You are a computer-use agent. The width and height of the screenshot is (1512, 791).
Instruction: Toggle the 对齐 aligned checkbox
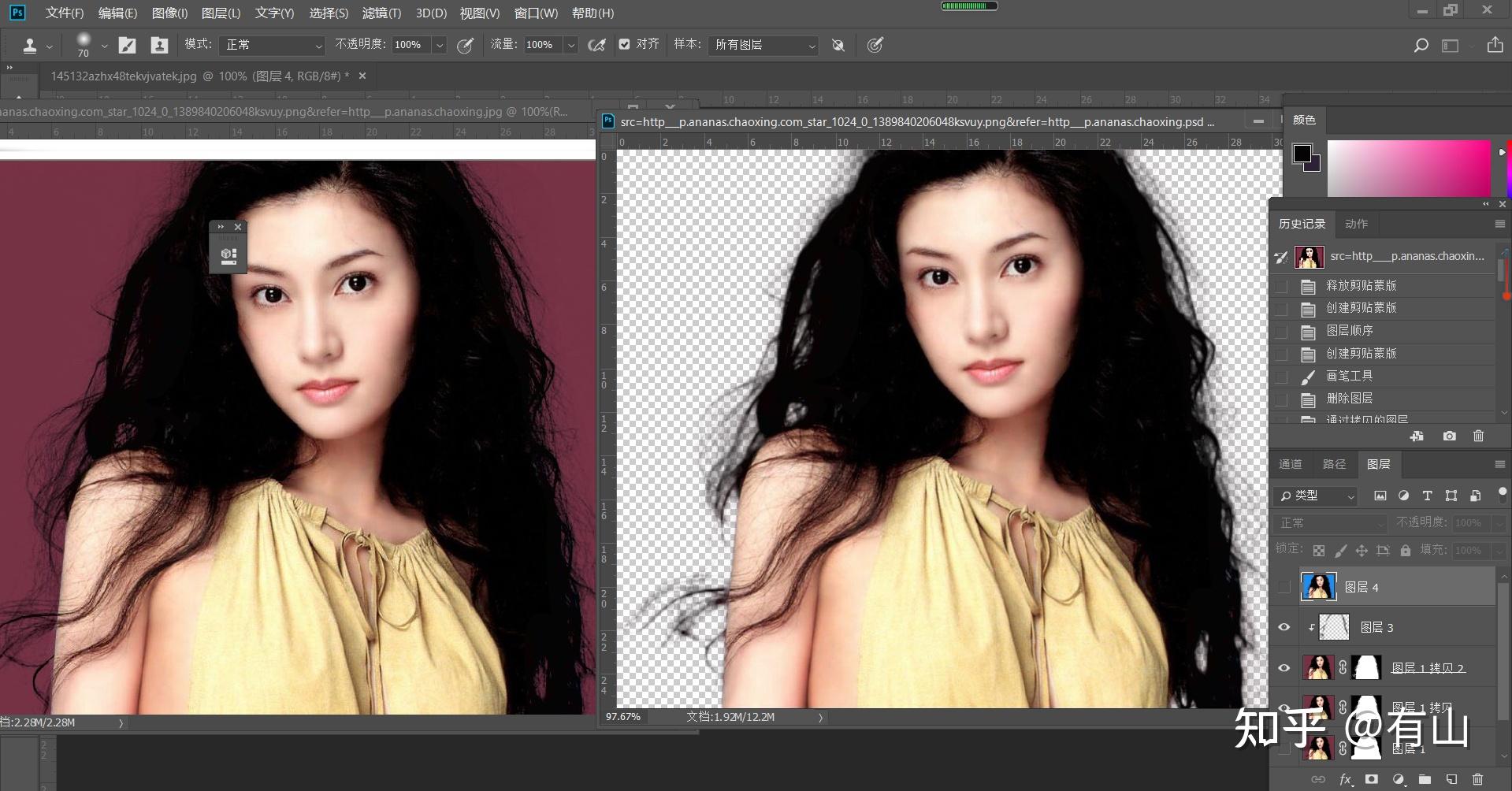[625, 45]
